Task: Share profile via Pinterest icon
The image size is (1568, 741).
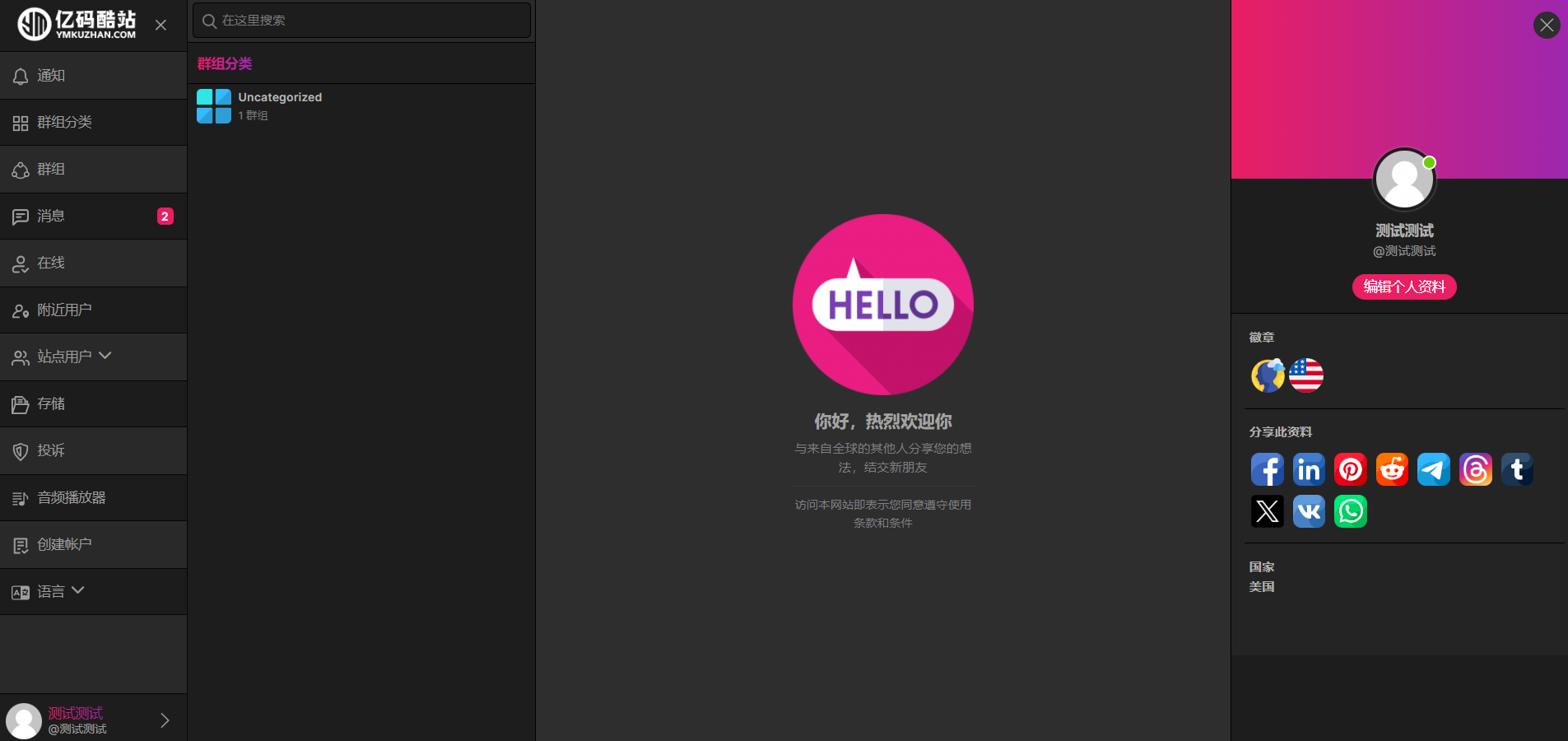Action: coord(1351,469)
